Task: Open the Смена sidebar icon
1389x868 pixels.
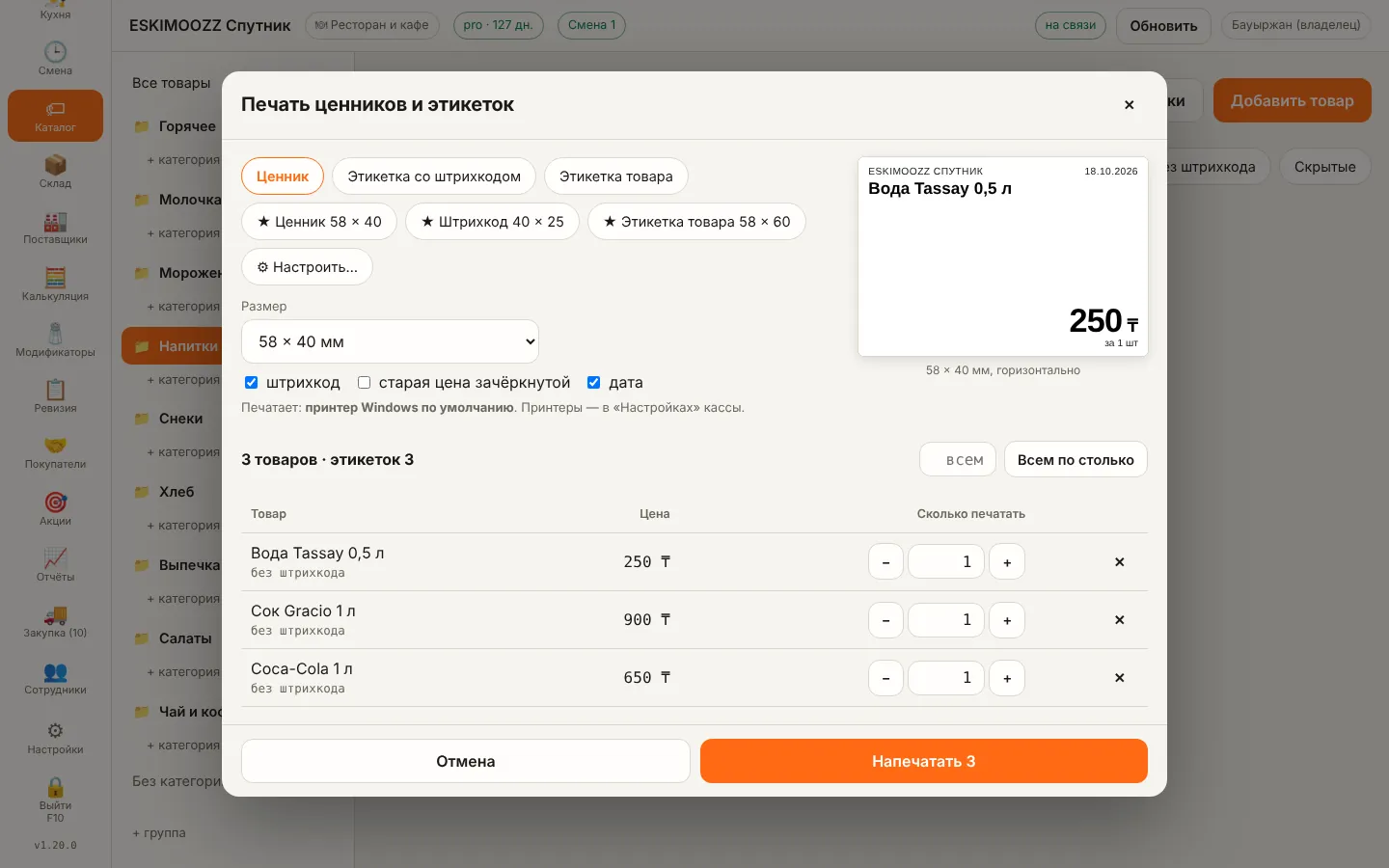Action: 55,59
